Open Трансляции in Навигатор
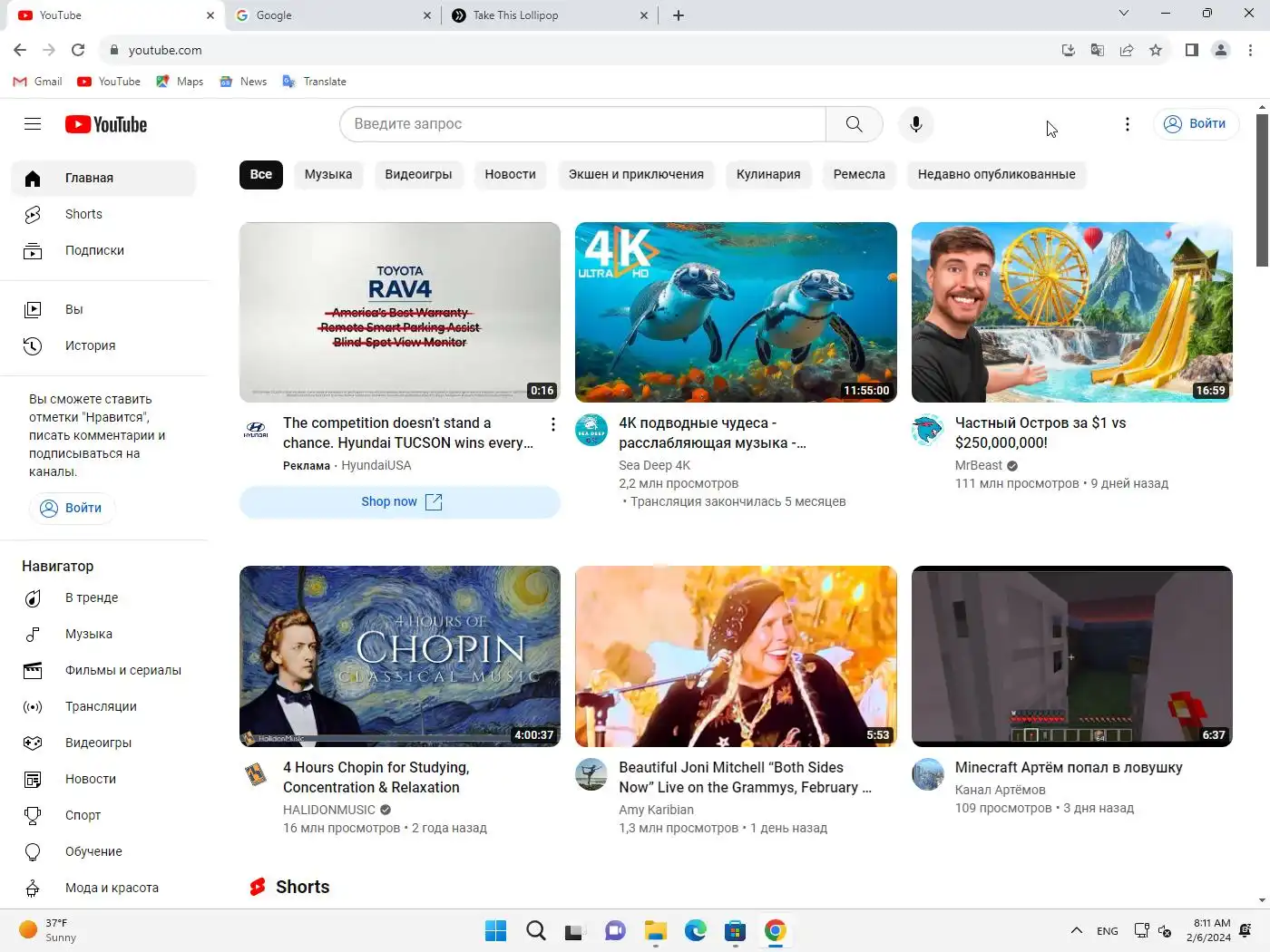This screenshot has height=952, width=1270. (103, 706)
